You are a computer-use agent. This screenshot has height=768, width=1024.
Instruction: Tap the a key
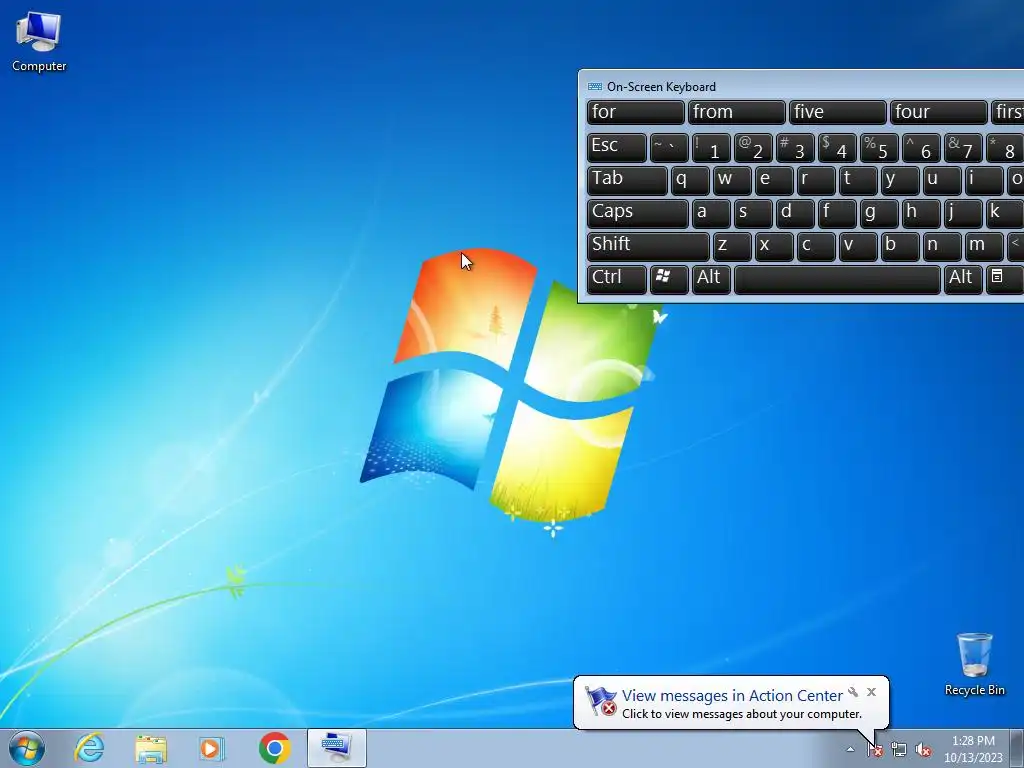click(x=711, y=214)
